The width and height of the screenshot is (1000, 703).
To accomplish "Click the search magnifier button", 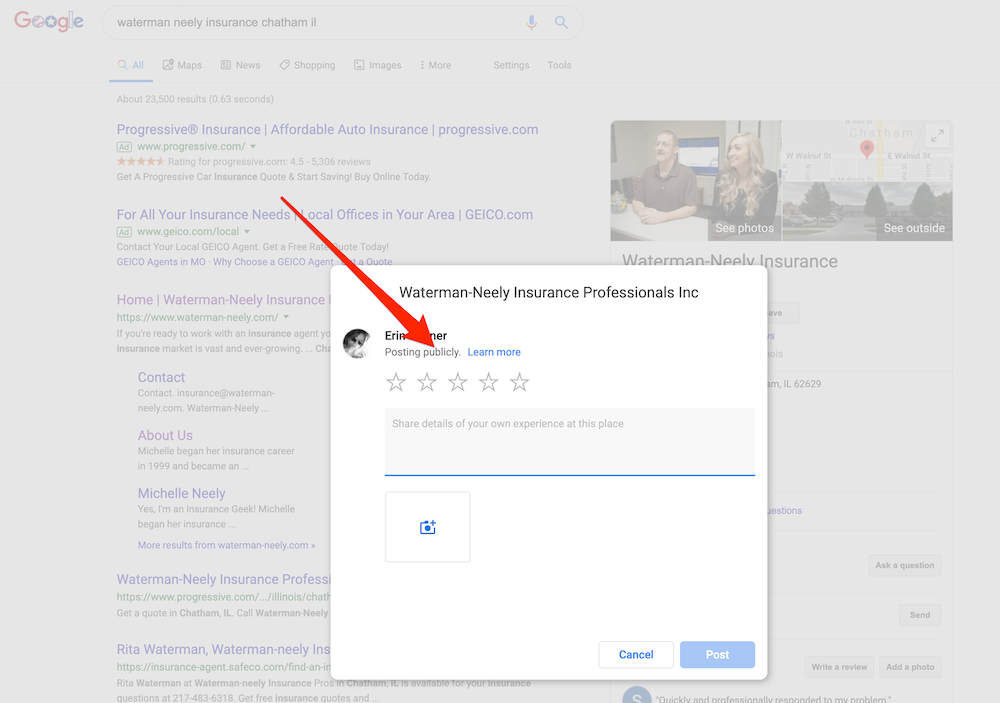I will (561, 22).
